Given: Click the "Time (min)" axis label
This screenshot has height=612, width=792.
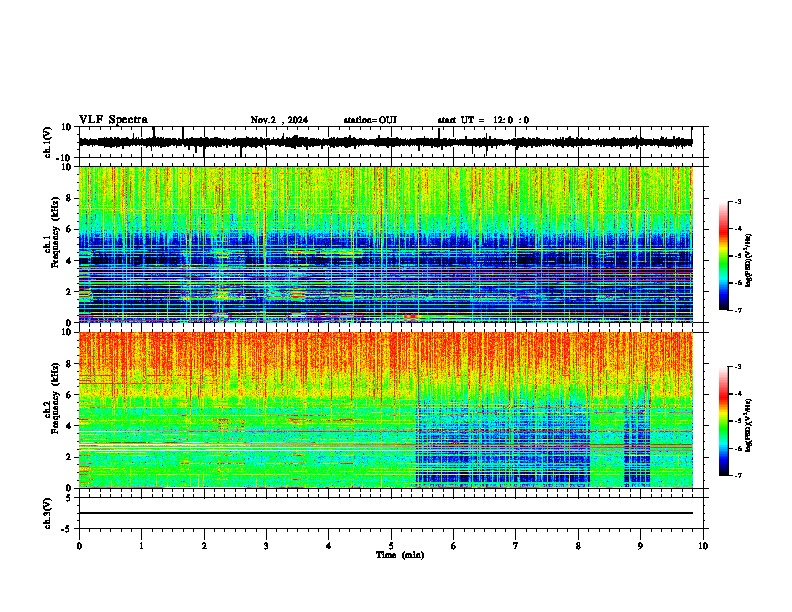Looking at the screenshot, I should [400, 555].
